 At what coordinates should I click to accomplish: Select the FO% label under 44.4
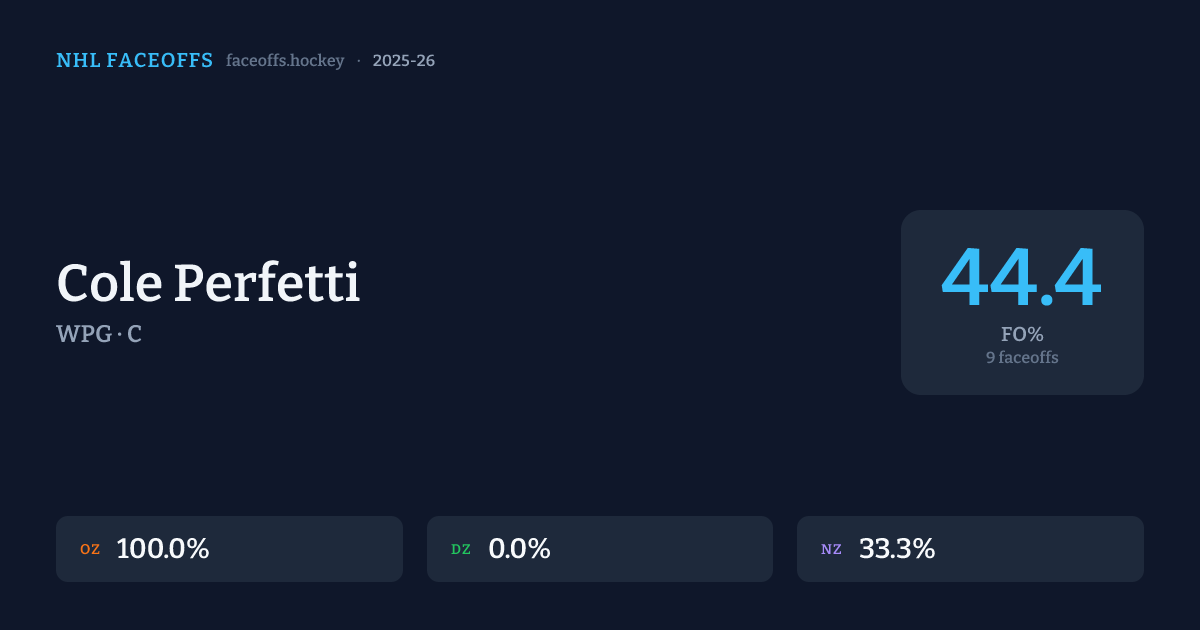tap(1022, 335)
